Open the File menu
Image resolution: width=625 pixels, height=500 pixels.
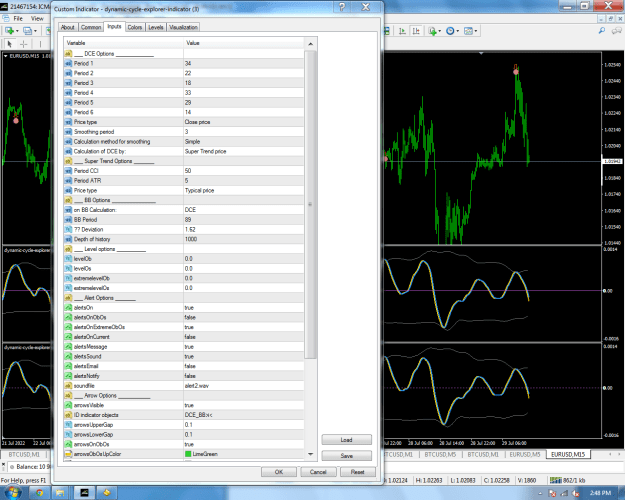(x=18, y=18)
